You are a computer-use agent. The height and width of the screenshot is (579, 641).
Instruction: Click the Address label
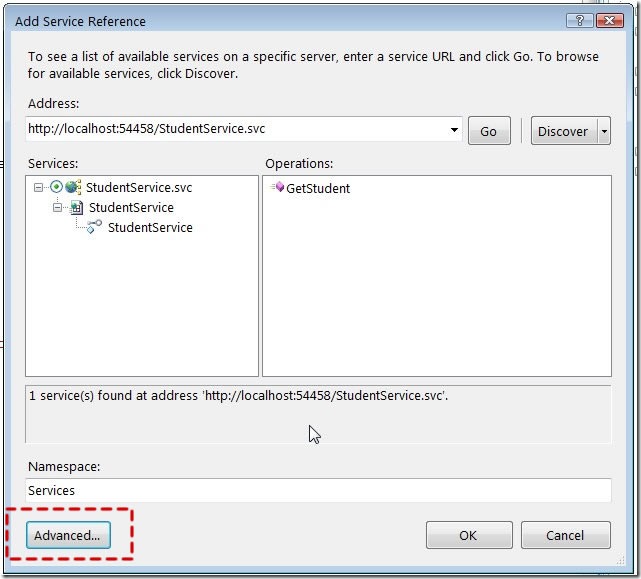click(x=54, y=103)
